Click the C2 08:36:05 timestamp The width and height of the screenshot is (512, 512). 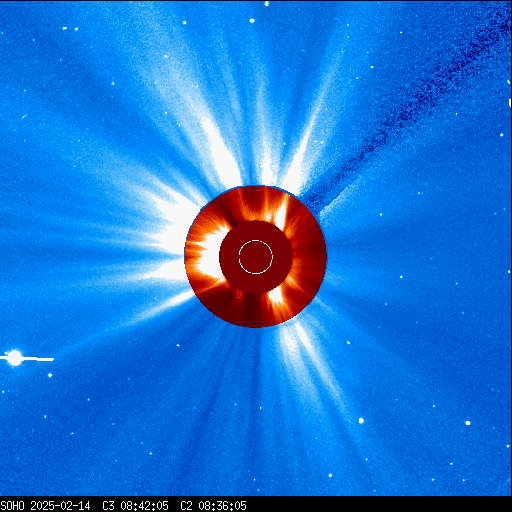(213, 506)
